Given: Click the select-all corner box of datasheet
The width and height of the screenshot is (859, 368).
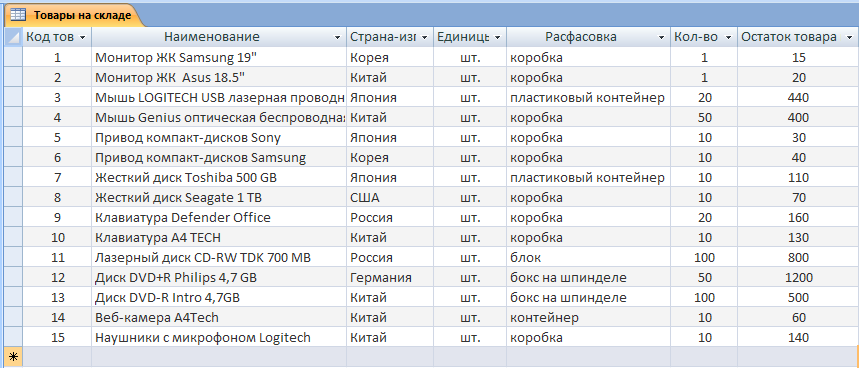Looking at the screenshot, I should 13,37.
